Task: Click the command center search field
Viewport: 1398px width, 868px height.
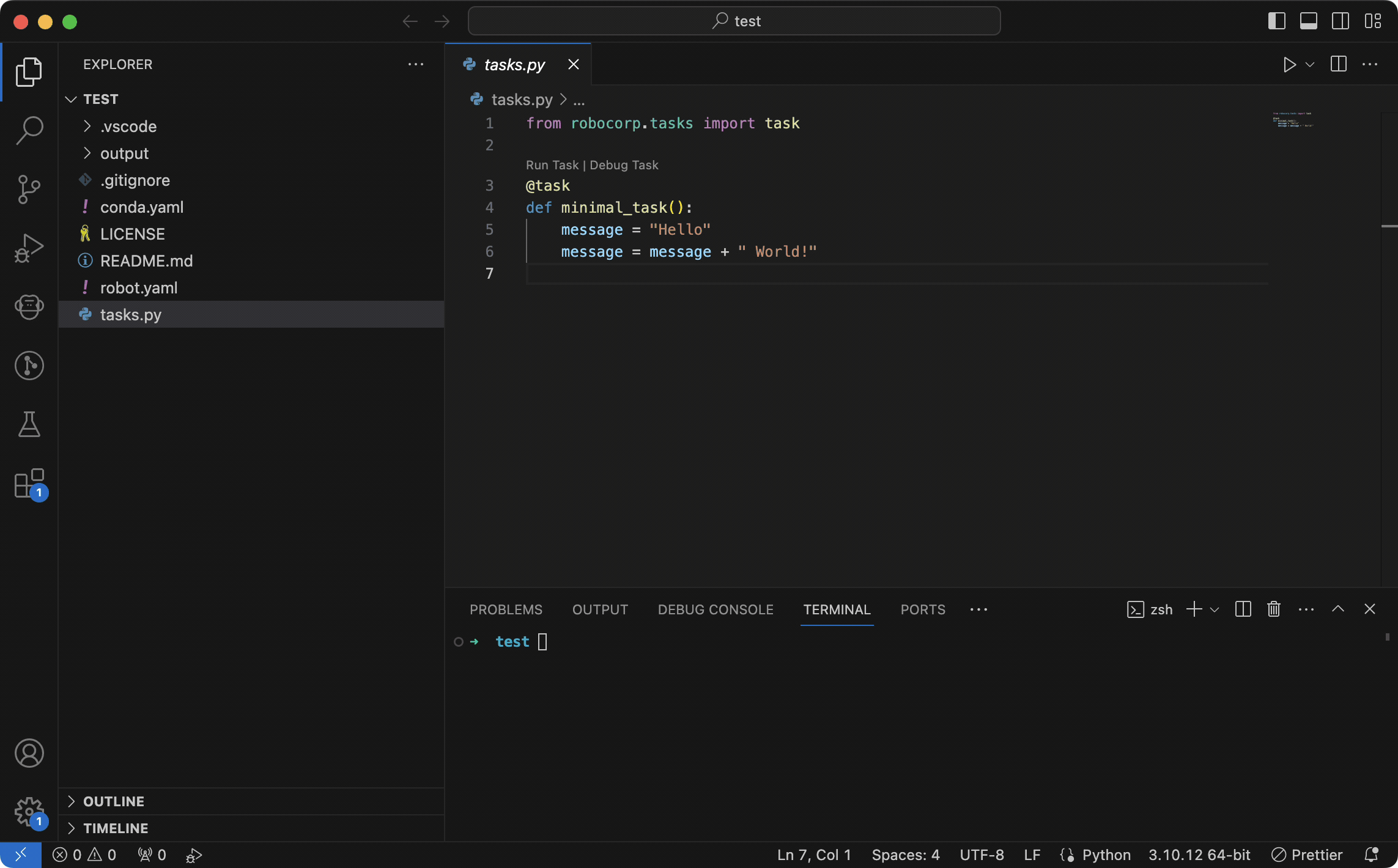Action: pos(734,21)
